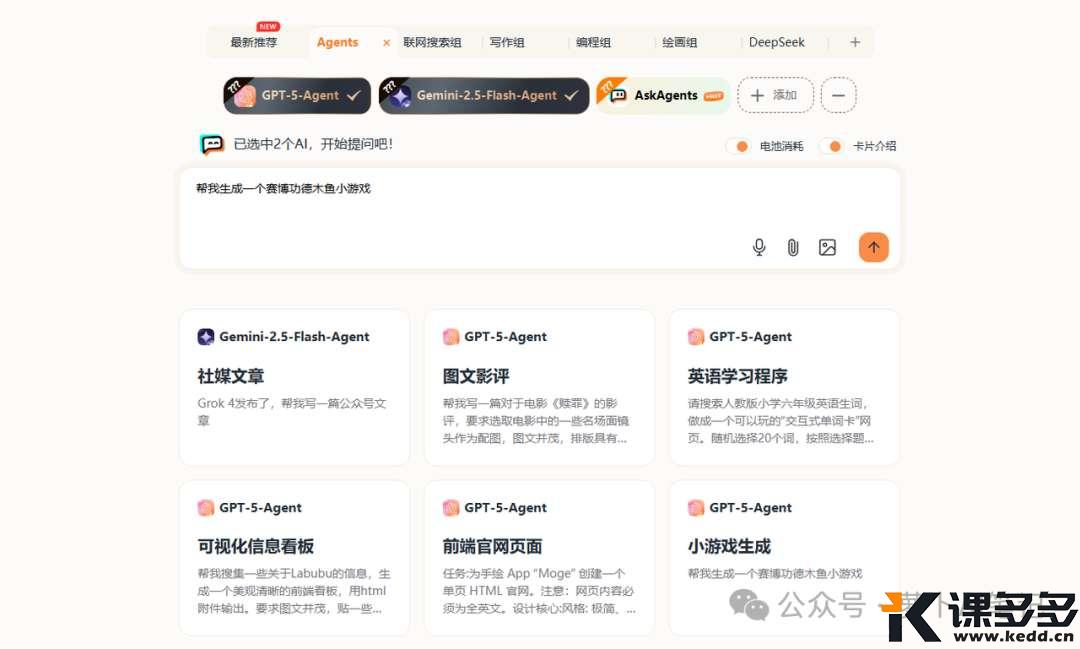Open the 最新推荐 tab

253,42
